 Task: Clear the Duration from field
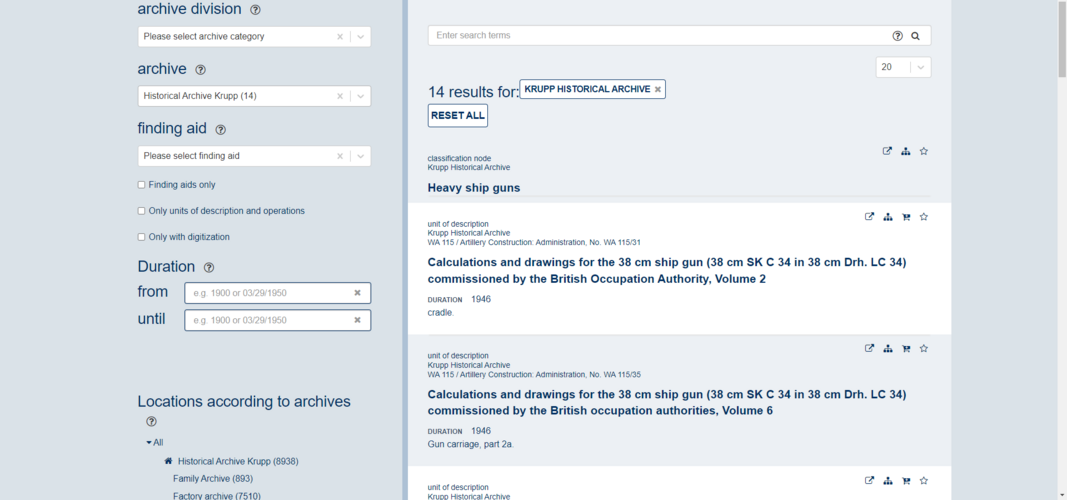(x=357, y=293)
